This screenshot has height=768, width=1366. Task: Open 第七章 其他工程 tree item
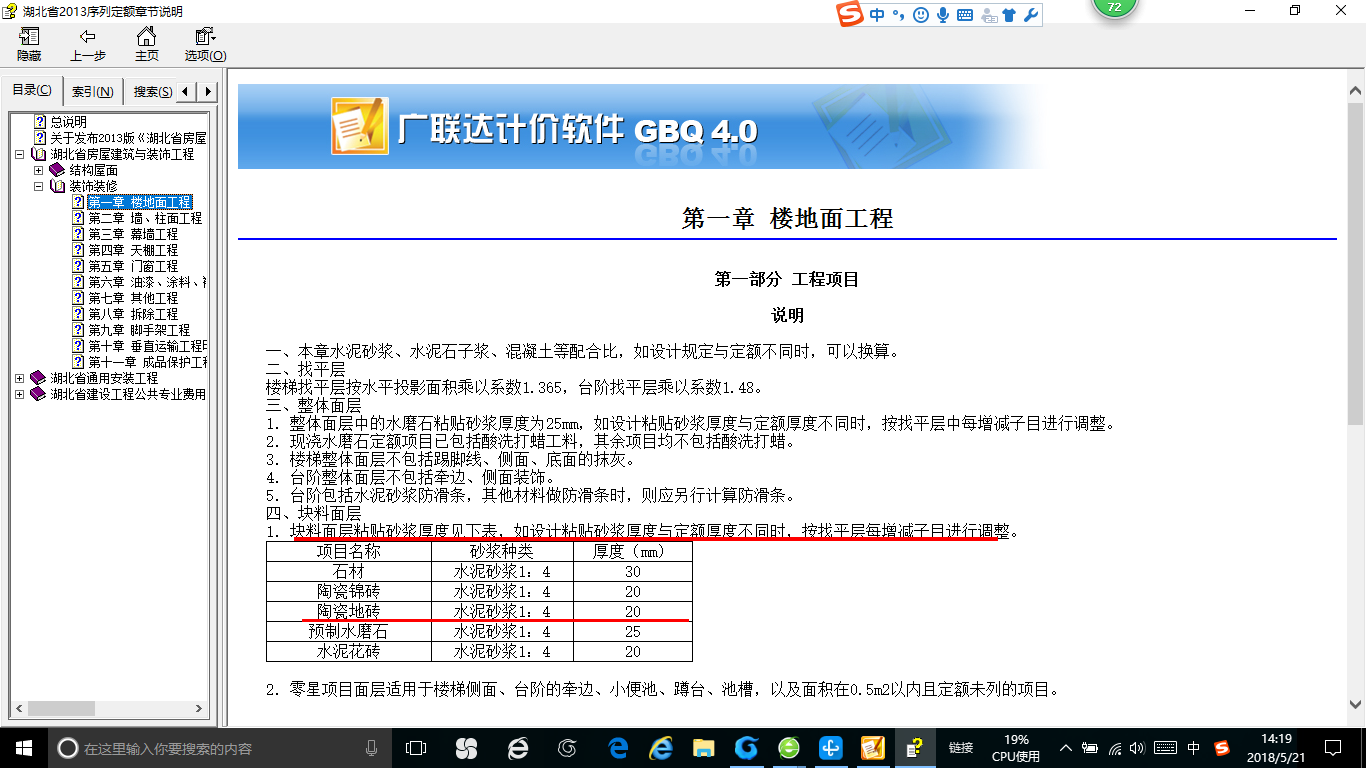pos(133,298)
